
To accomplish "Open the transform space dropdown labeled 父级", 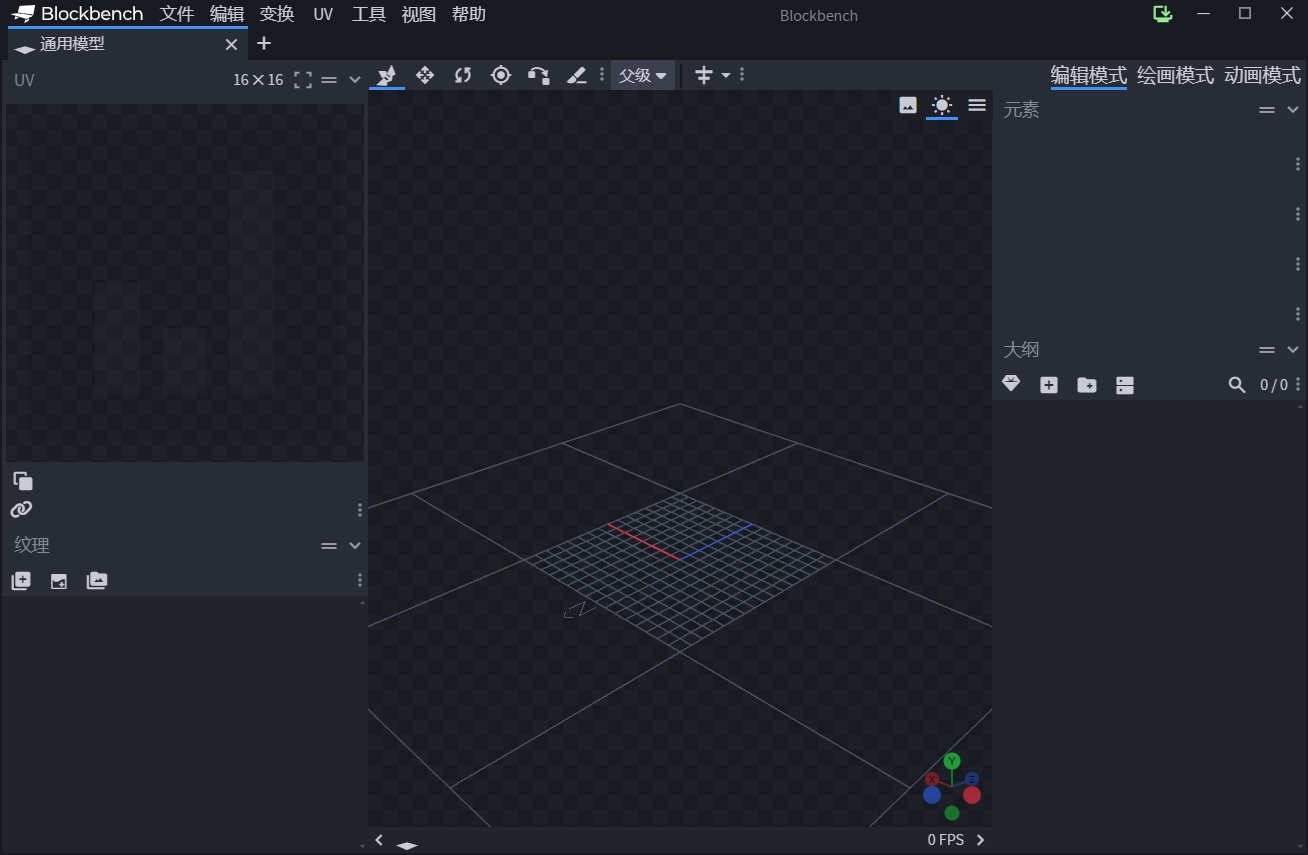I will pyautogui.click(x=642, y=75).
